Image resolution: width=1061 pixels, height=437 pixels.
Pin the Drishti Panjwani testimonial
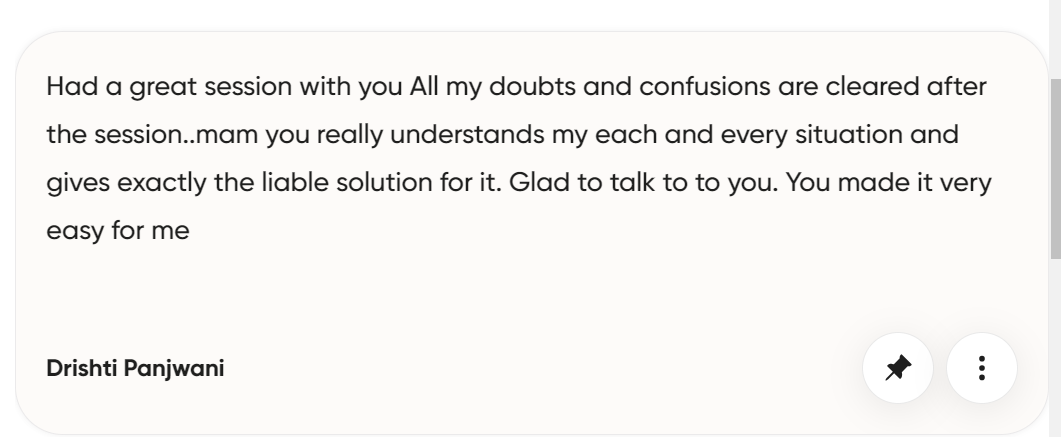898,369
